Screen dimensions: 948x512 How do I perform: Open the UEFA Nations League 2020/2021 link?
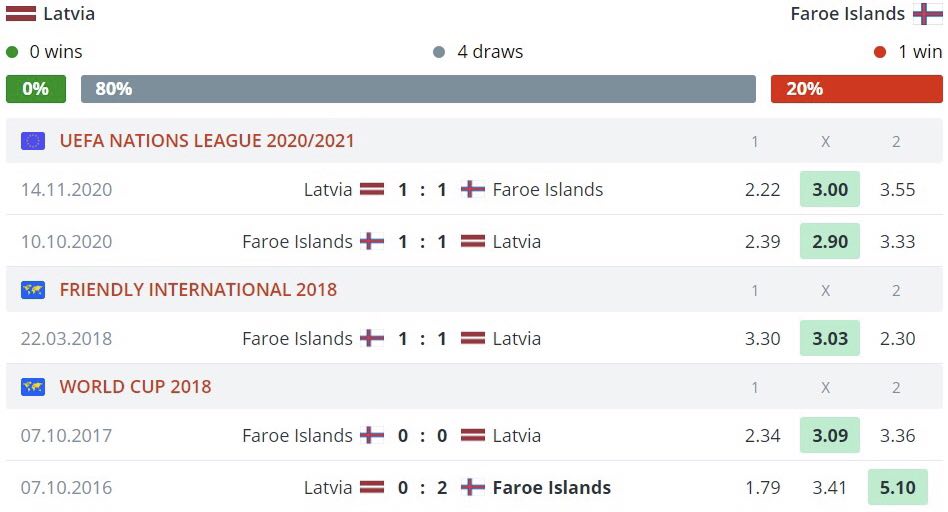coord(207,141)
